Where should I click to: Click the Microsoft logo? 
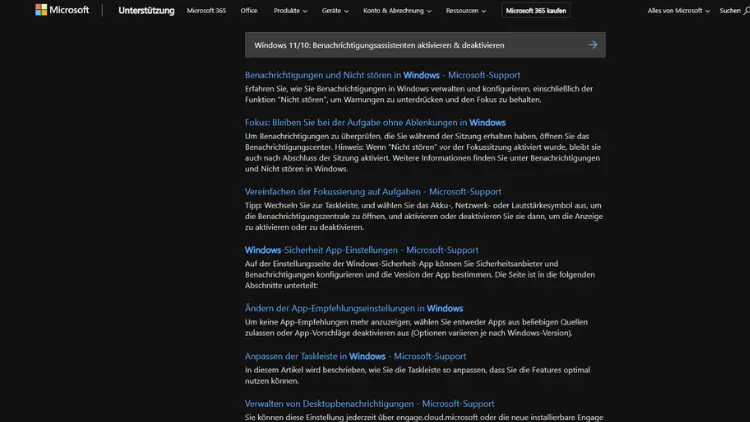tap(62, 10)
